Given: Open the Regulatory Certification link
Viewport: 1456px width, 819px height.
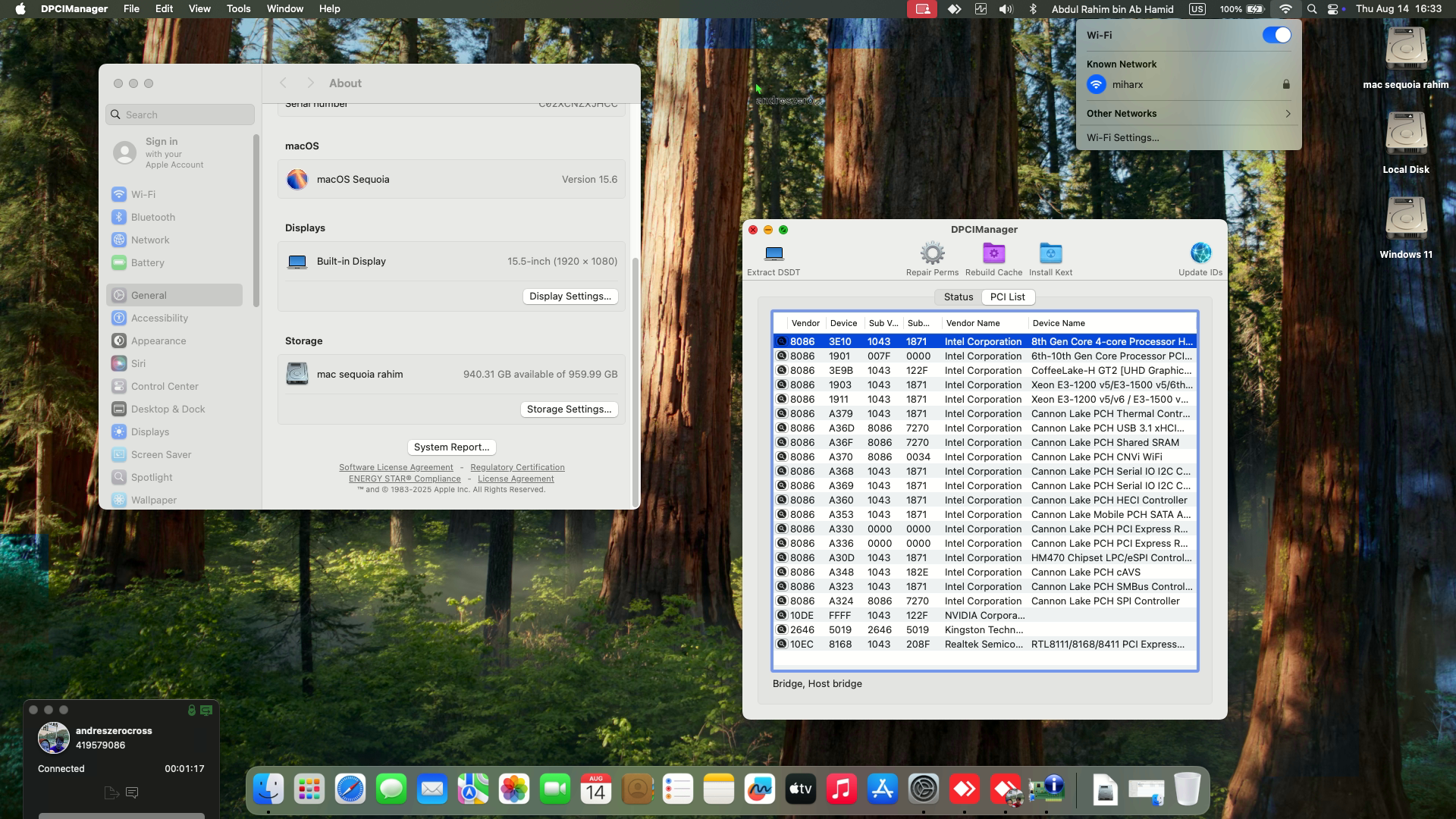Looking at the screenshot, I should (517, 468).
